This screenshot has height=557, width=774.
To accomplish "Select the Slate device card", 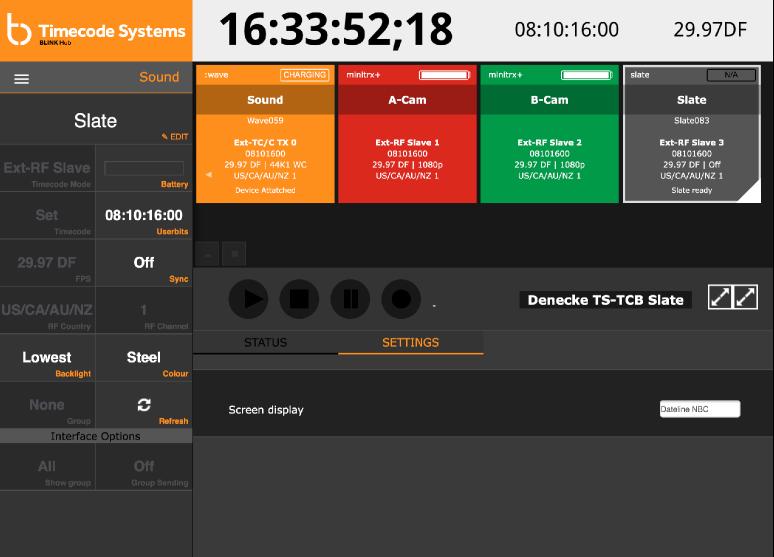I will [692, 134].
